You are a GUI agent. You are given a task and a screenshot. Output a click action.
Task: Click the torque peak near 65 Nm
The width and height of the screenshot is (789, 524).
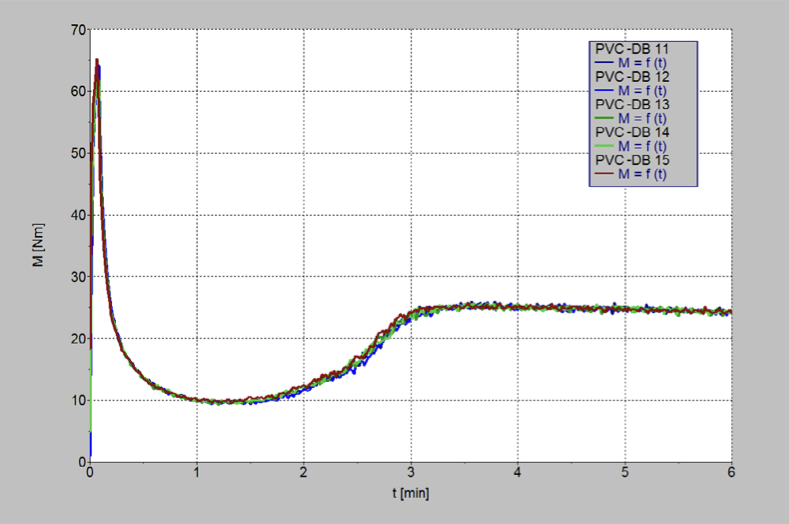coord(97,61)
